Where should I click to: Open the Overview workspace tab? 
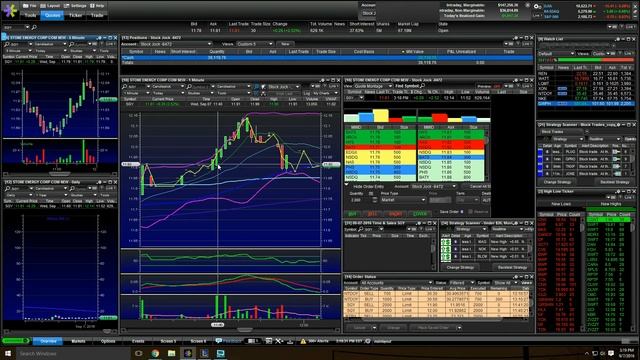pyautogui.click(x=48, y=341)
